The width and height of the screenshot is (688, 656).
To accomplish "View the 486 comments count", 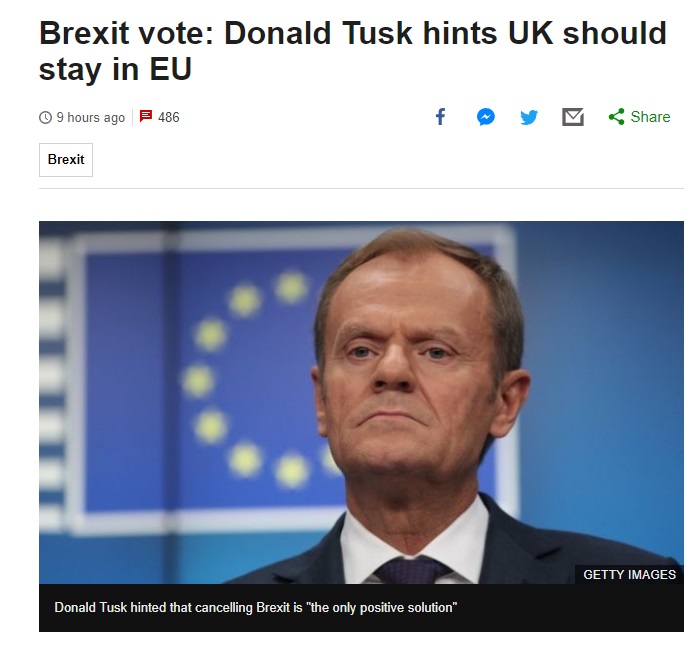I will coord(168,117).
